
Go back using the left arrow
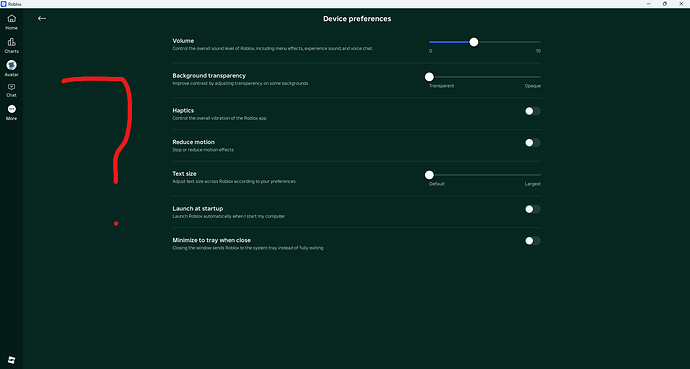click(42, 18)
